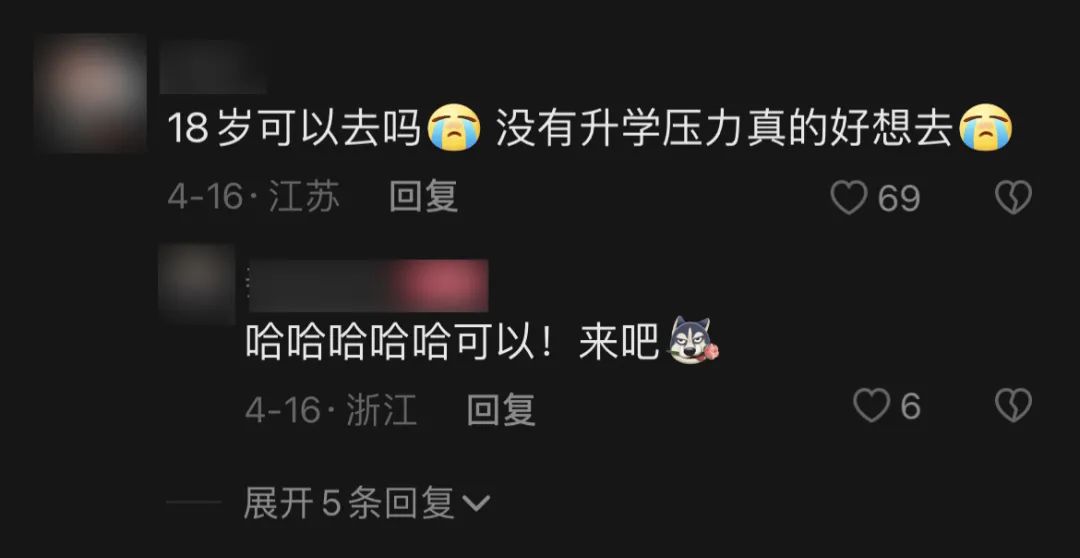Viewport: 1080px width, 558px height.
Task: Click crying emoji at end of top comment
Action: (x=986, y=127)
